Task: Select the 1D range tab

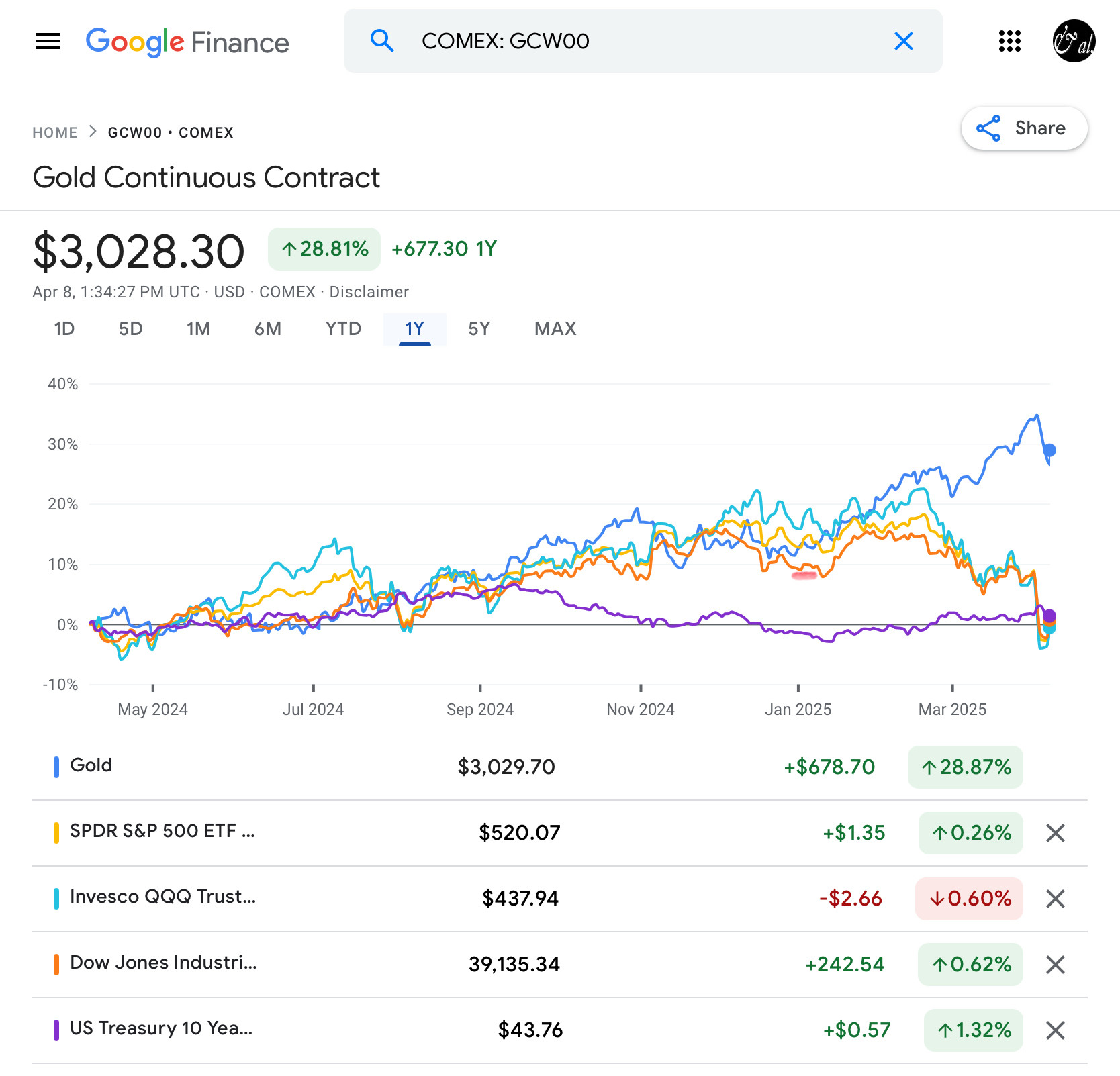Action: pos(64,329)
